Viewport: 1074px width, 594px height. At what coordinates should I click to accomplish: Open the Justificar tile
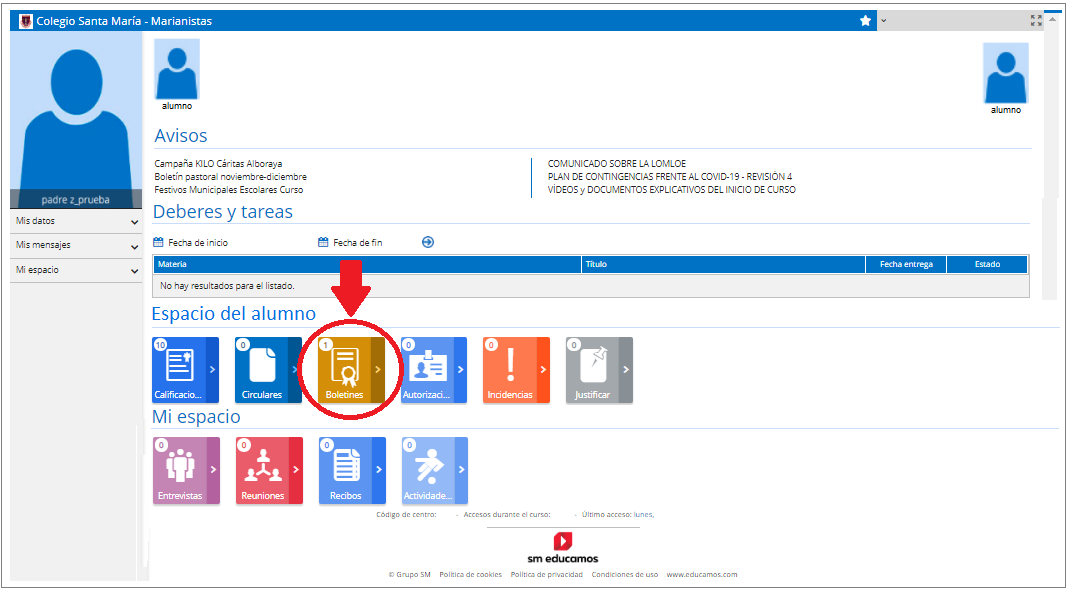(593, 370)
